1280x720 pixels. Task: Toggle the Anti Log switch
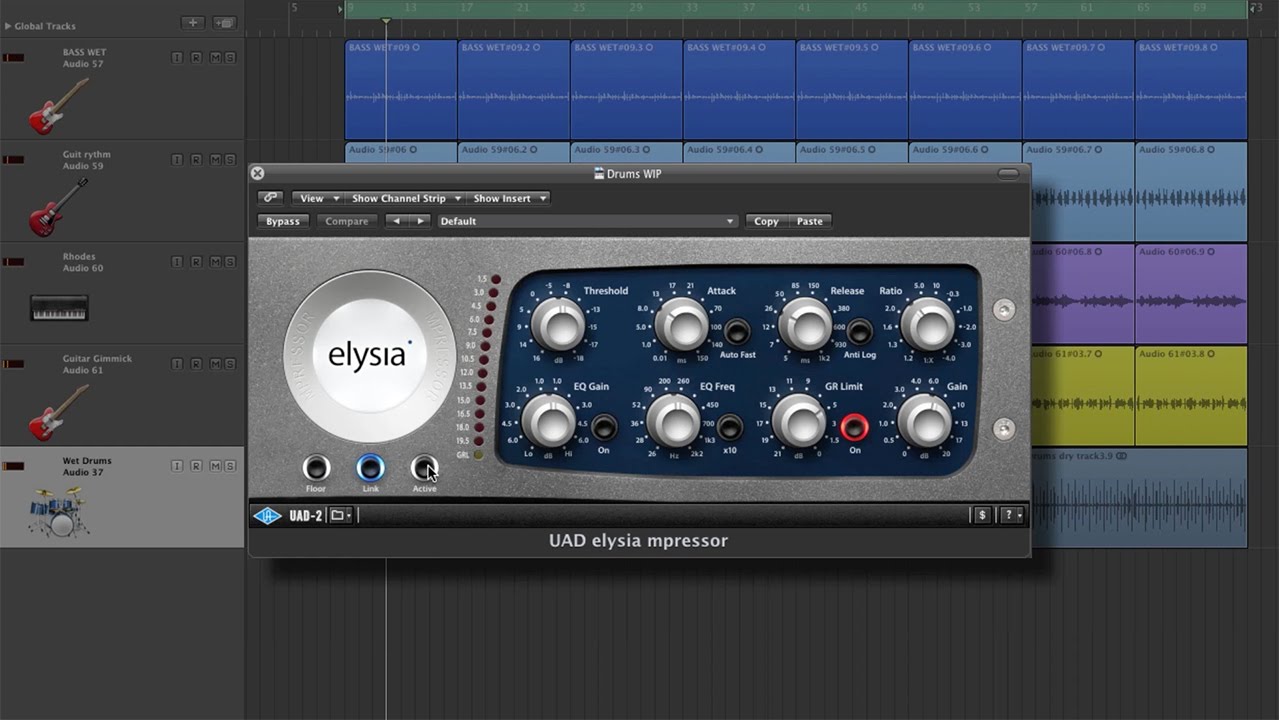[x=860, y=331]
